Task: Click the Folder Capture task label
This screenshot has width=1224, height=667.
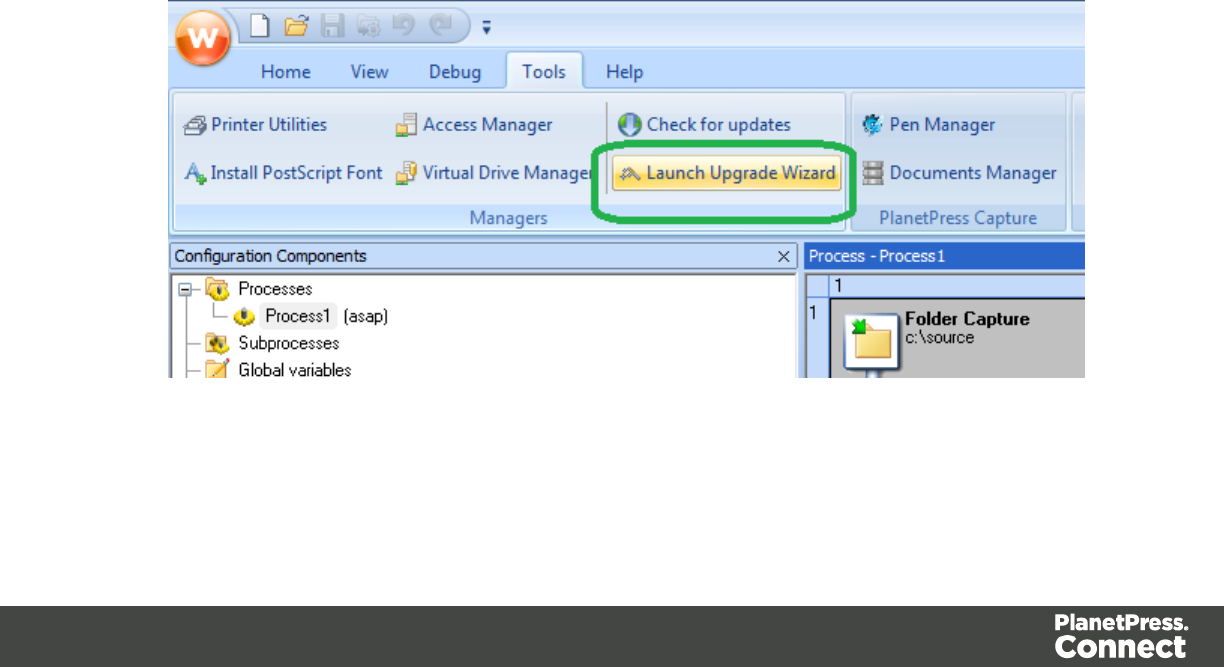Action: pos(967,319)
